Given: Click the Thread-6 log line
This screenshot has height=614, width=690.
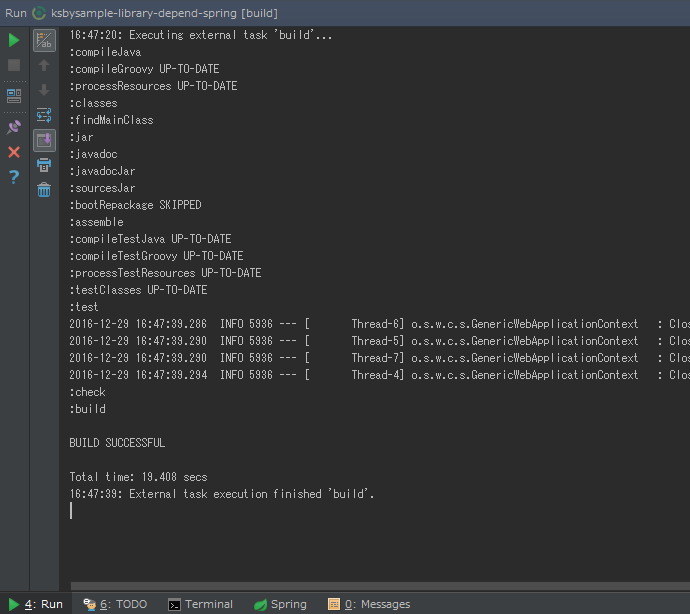Looking at the screenshot, I should 379,324.
